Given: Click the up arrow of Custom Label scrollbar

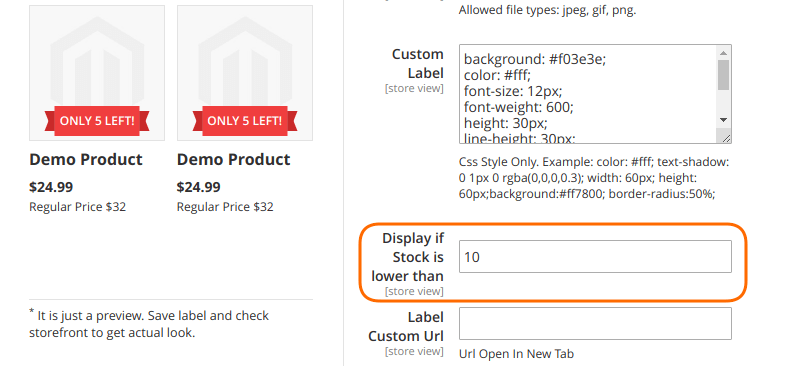Looking at the screenshot, I should pos(723,53).
